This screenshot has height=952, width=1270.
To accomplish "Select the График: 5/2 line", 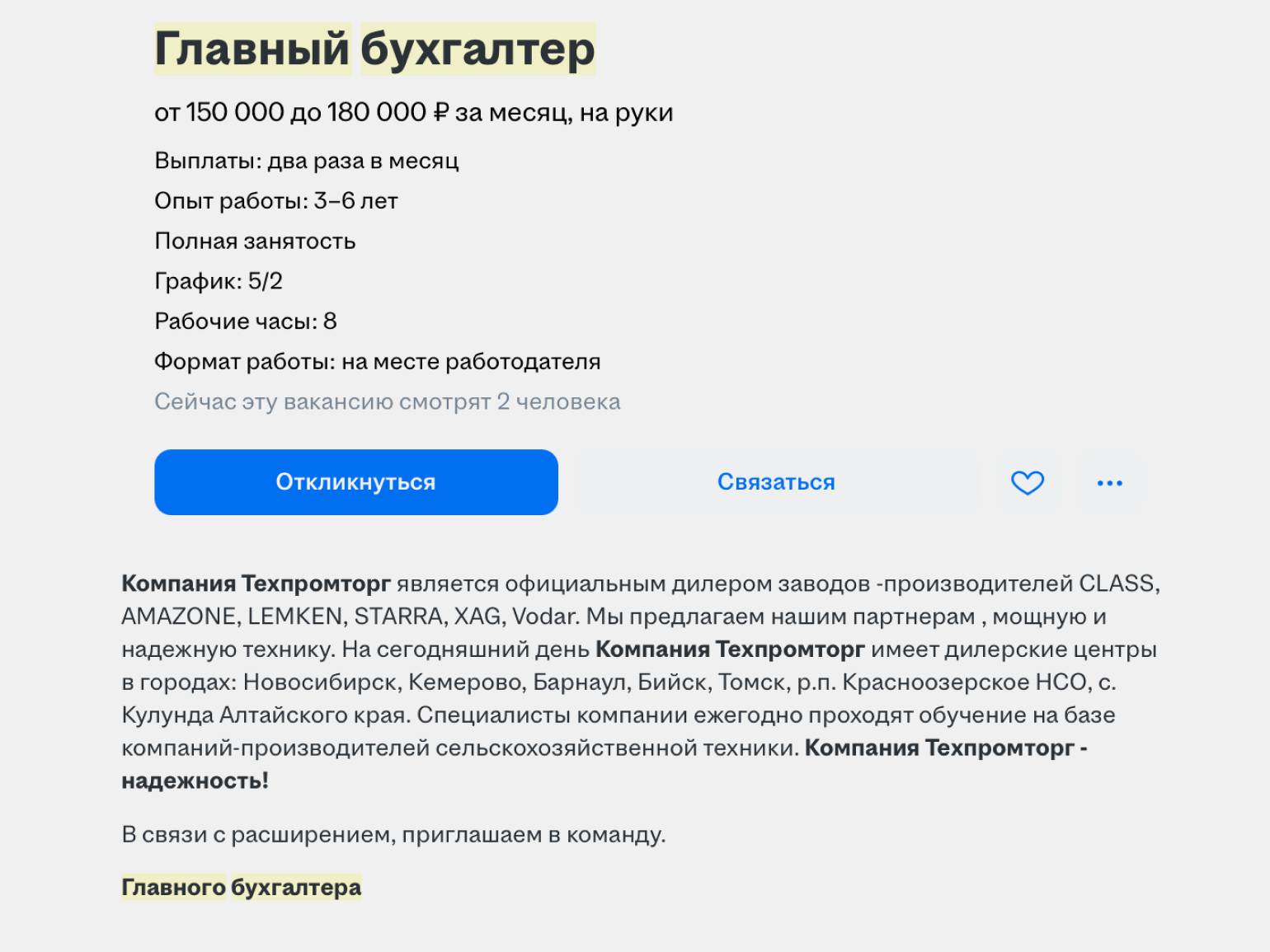I will (x=218, y=281).
